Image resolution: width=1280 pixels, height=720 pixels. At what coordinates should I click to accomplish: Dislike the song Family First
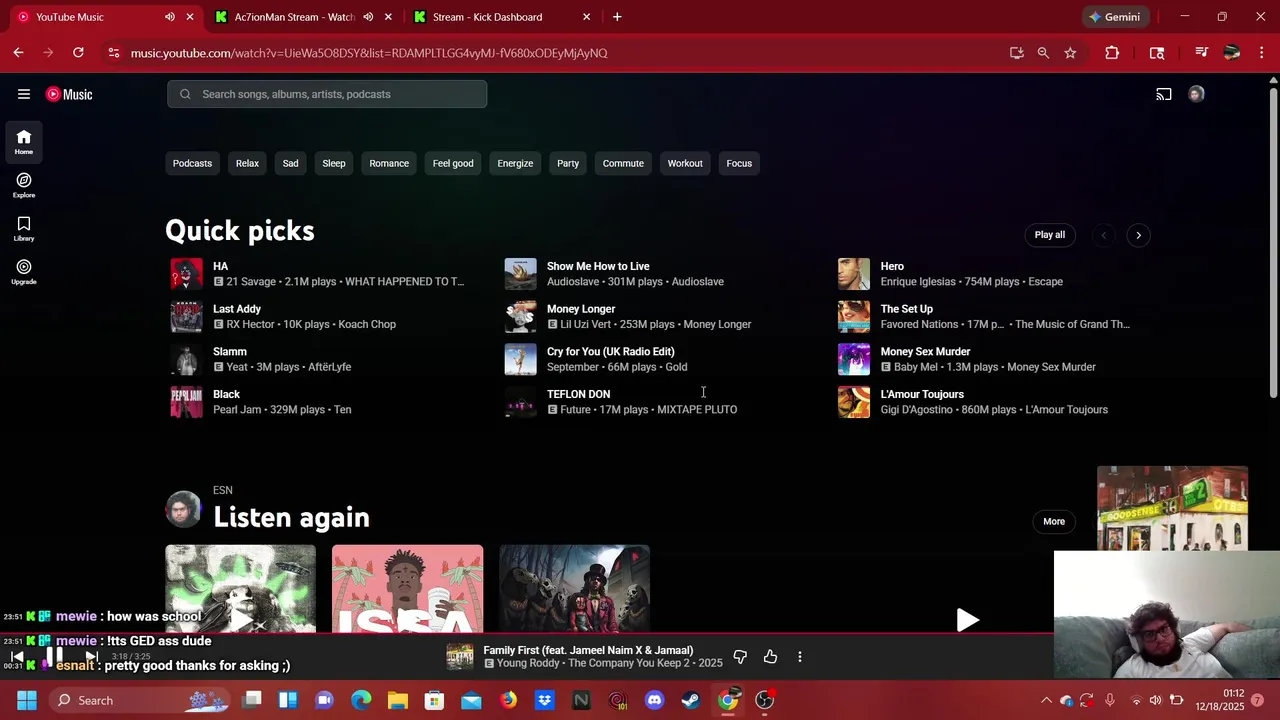pos(740,657)
